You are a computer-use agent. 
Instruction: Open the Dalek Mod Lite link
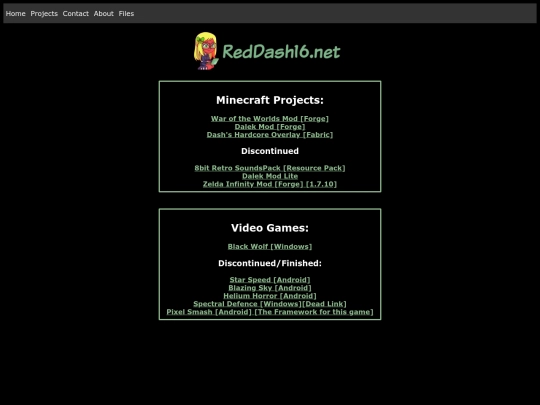[x=270, y=176]
